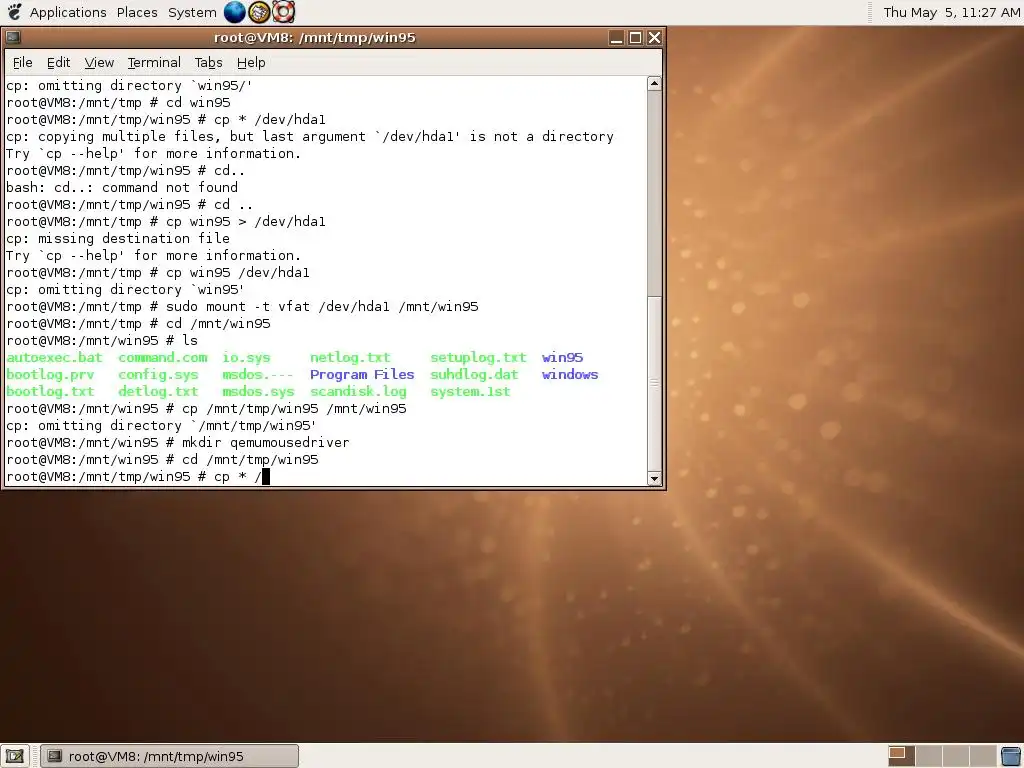Click the 'sudo mount -t vfat' command line
The height and width of the screenshot is (768, 1024).
[x=242, y=307]
